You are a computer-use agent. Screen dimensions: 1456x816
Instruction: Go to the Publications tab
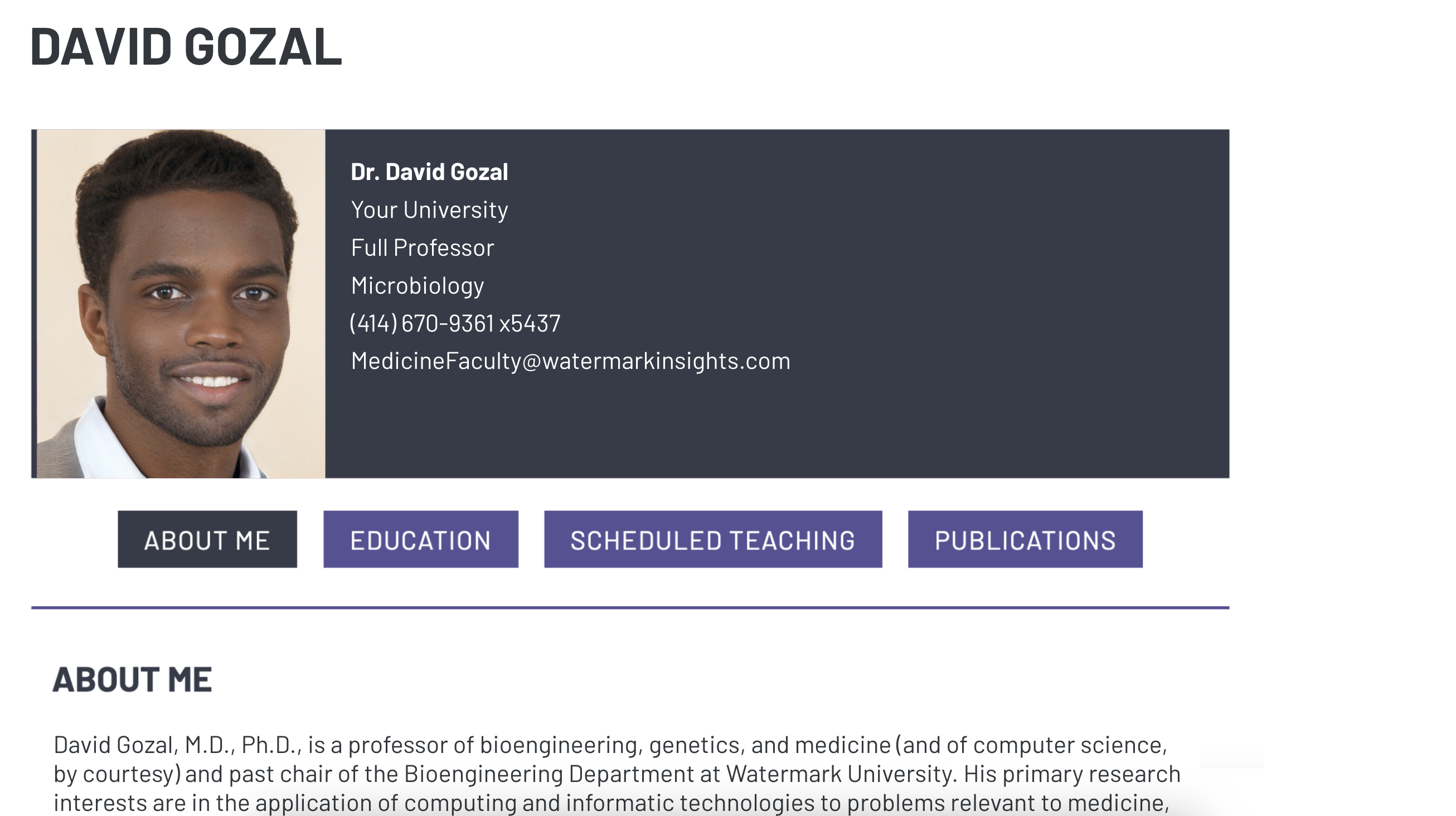1025,540
